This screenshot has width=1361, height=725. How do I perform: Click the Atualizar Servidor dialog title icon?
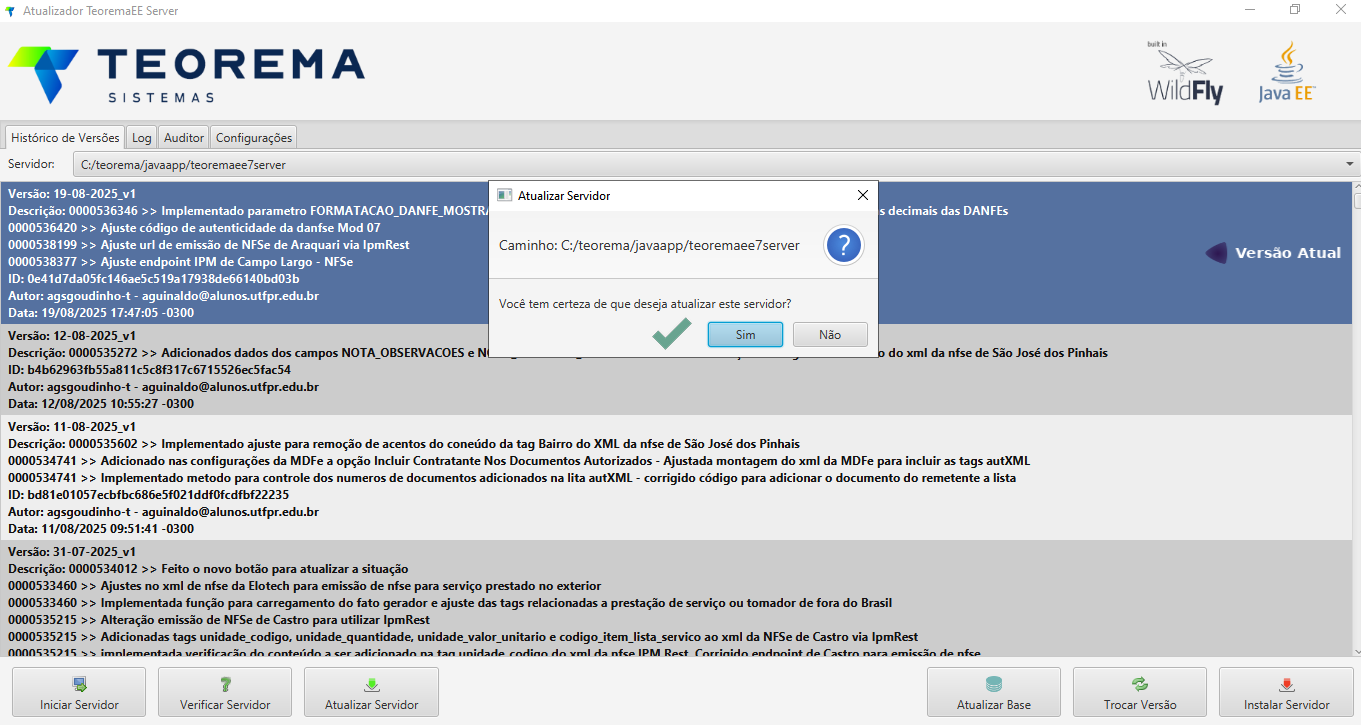click(505, 196)
